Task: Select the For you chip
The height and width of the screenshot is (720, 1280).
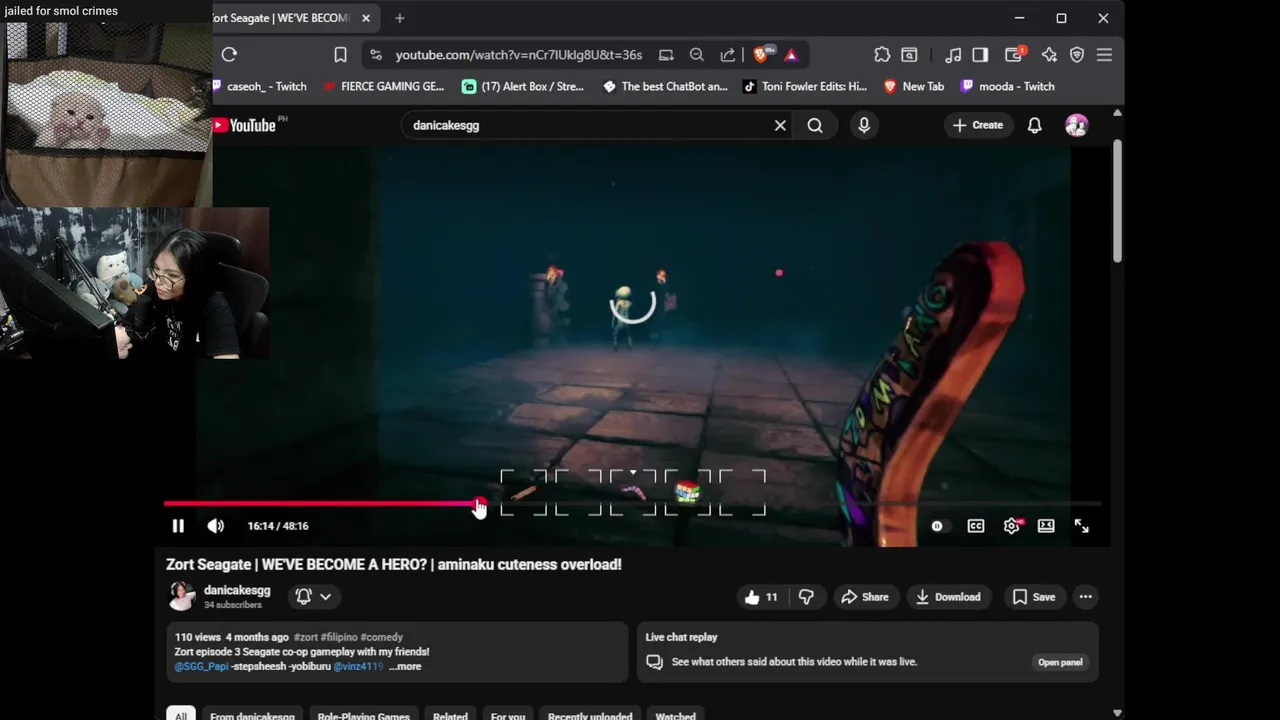Action: point(508,716)
